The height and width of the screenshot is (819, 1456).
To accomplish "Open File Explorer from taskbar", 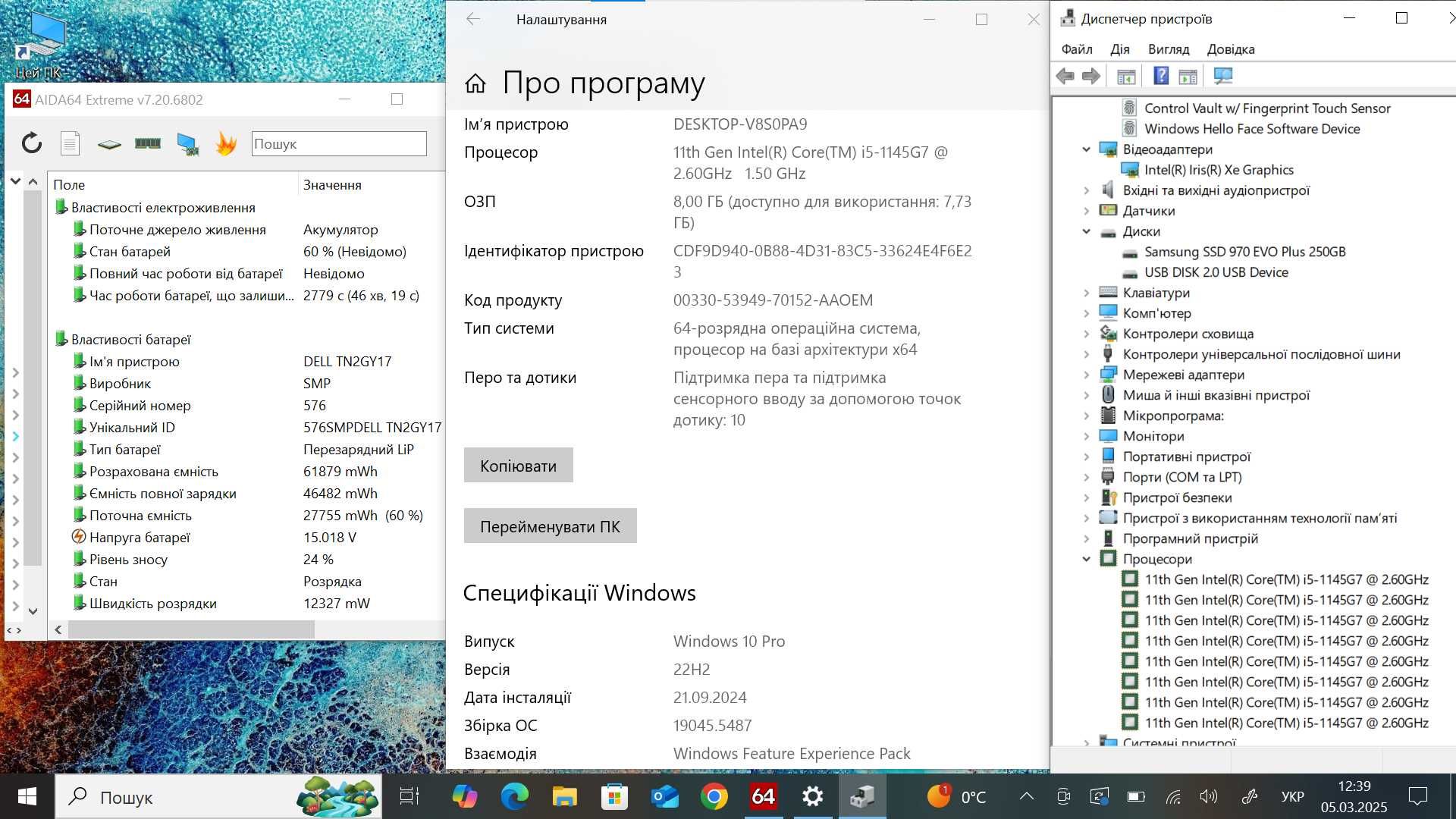I will point(565,796).
